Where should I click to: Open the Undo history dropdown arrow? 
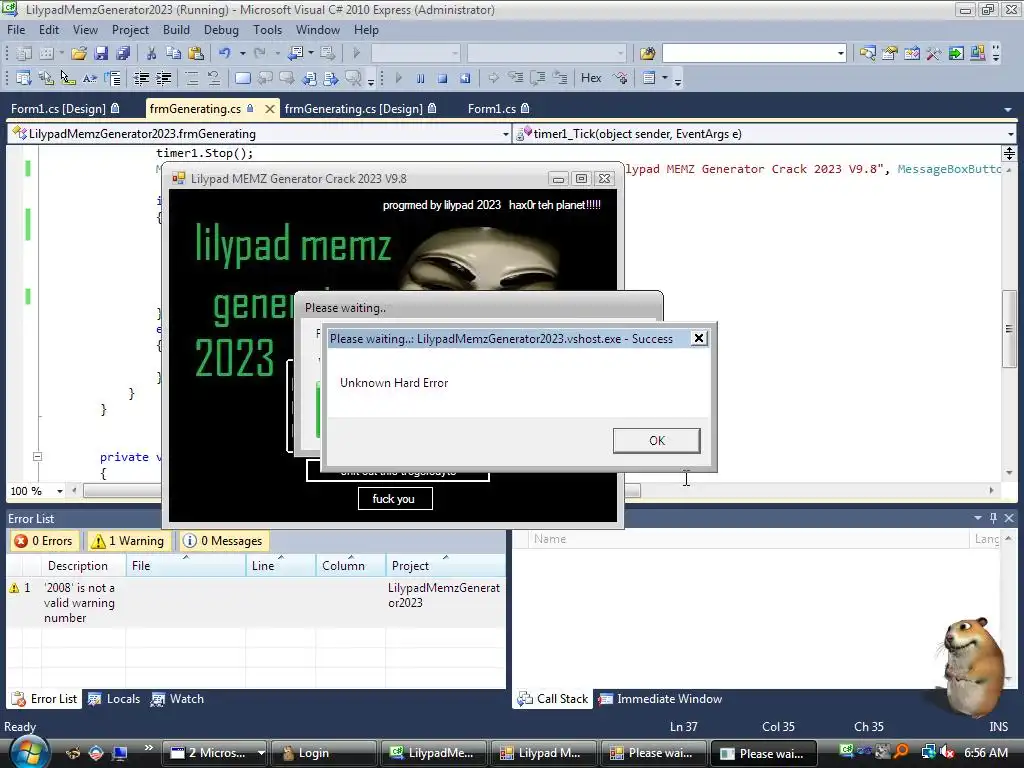tap(242, 54)
